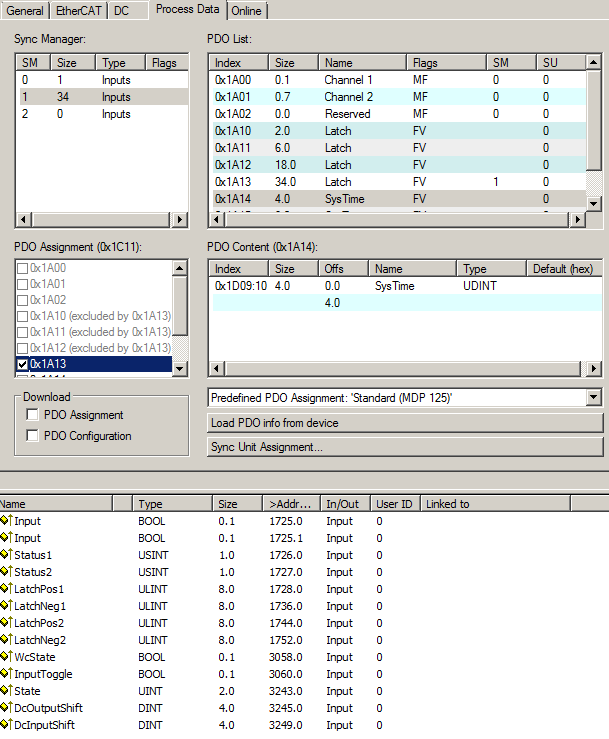This screenshot has width=609, height=739.
Task: Click PDO Content scroll left arrow
Action: 216,368
